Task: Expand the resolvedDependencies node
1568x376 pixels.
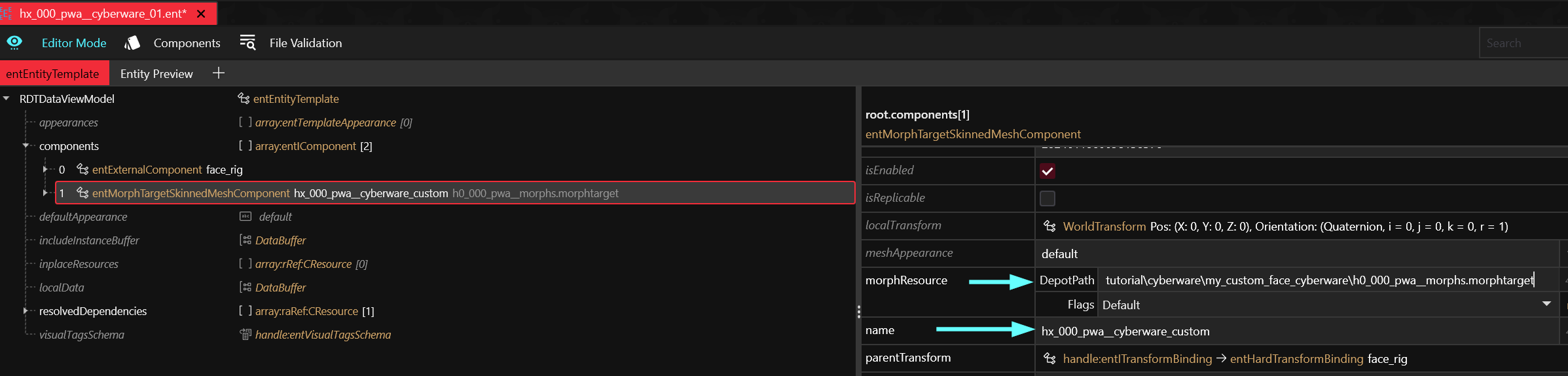Action: click(26, 310)
